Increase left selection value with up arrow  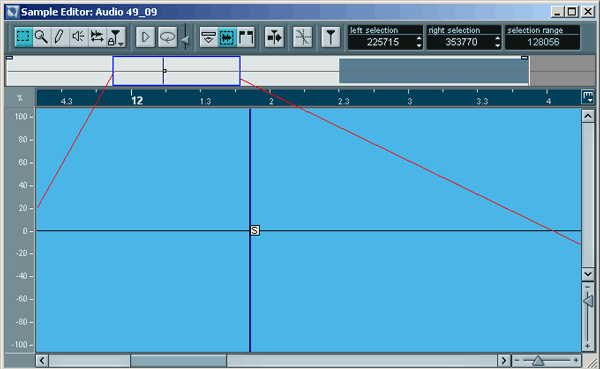(x=419, y=39)
